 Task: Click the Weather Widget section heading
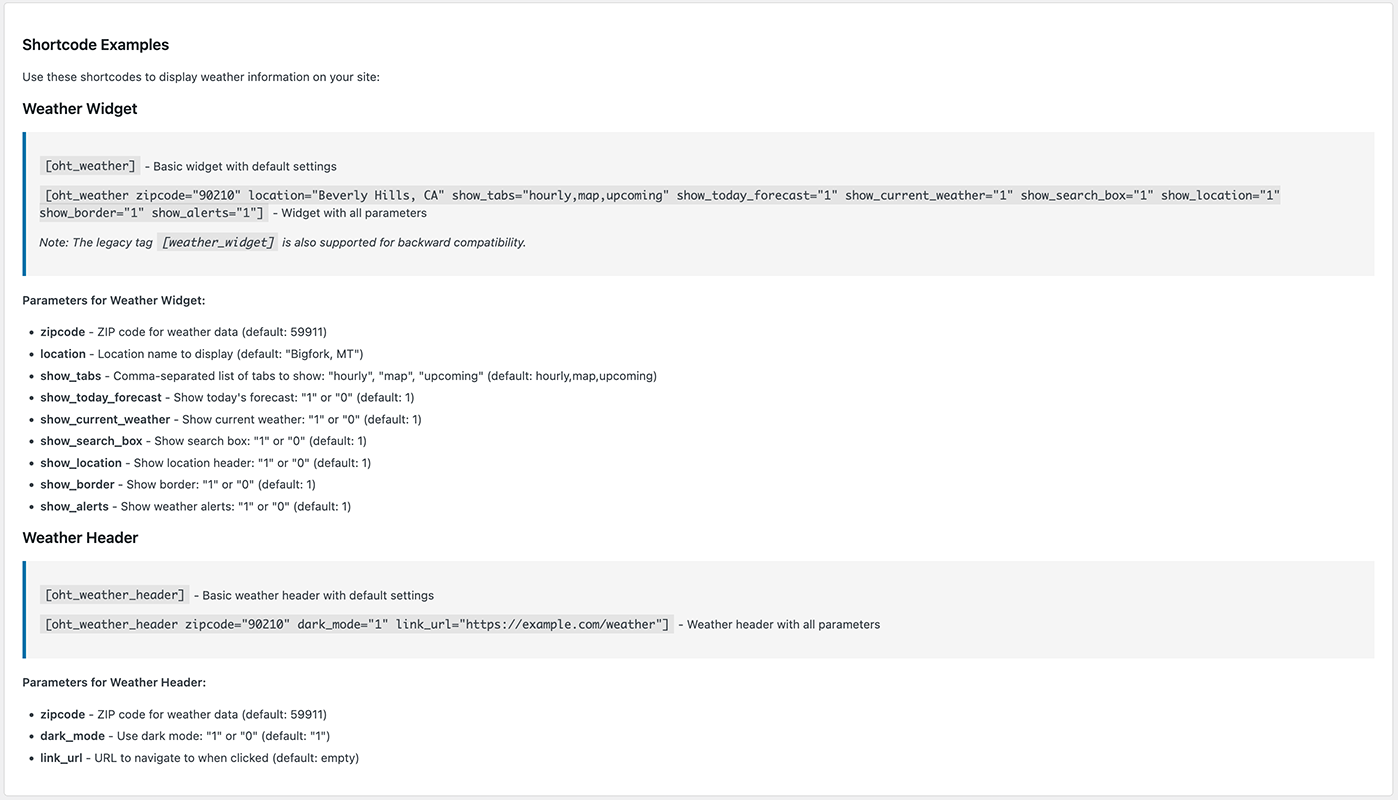[x=80, y=109]
